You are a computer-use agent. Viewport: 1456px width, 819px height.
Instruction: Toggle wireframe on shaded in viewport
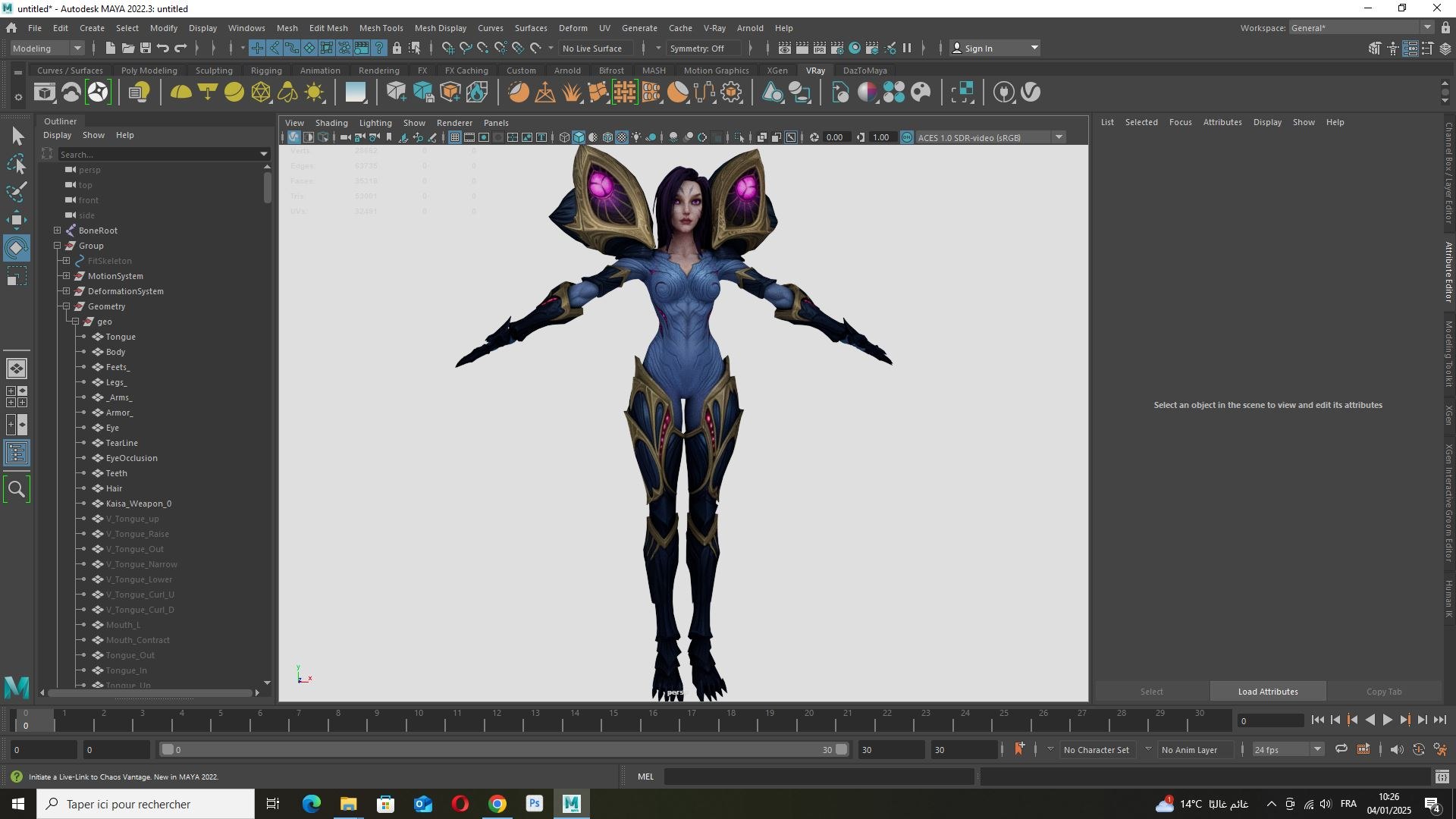pyautogui.click(x=607, y=137)
